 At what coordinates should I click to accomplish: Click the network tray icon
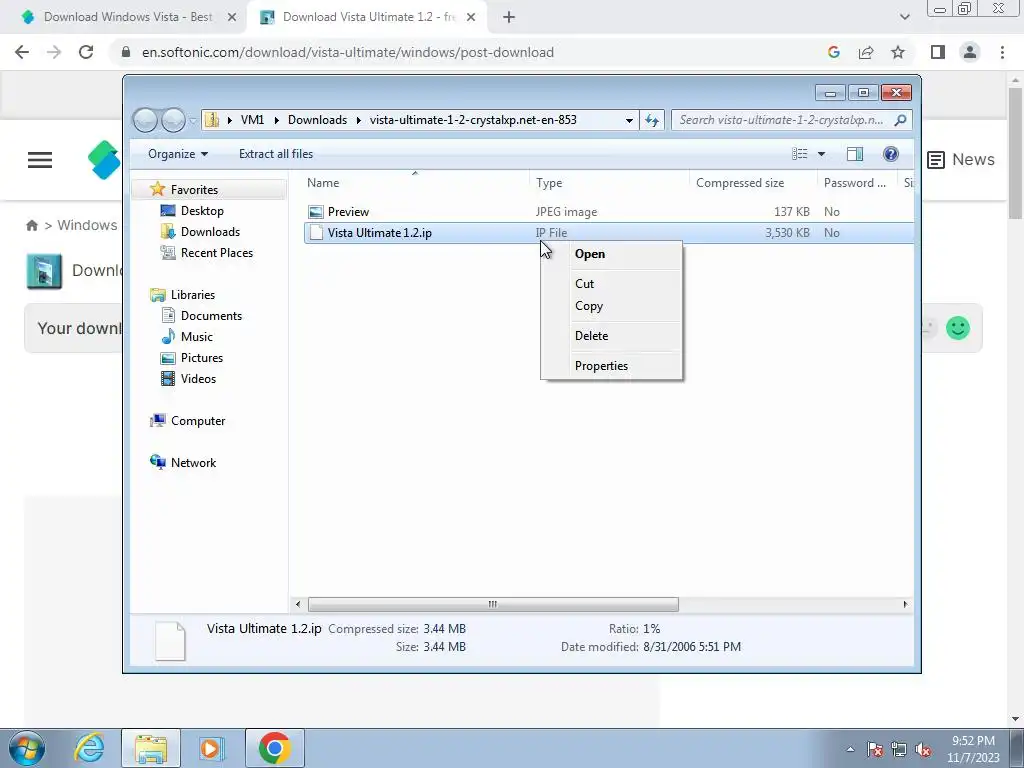coord(899,750)
